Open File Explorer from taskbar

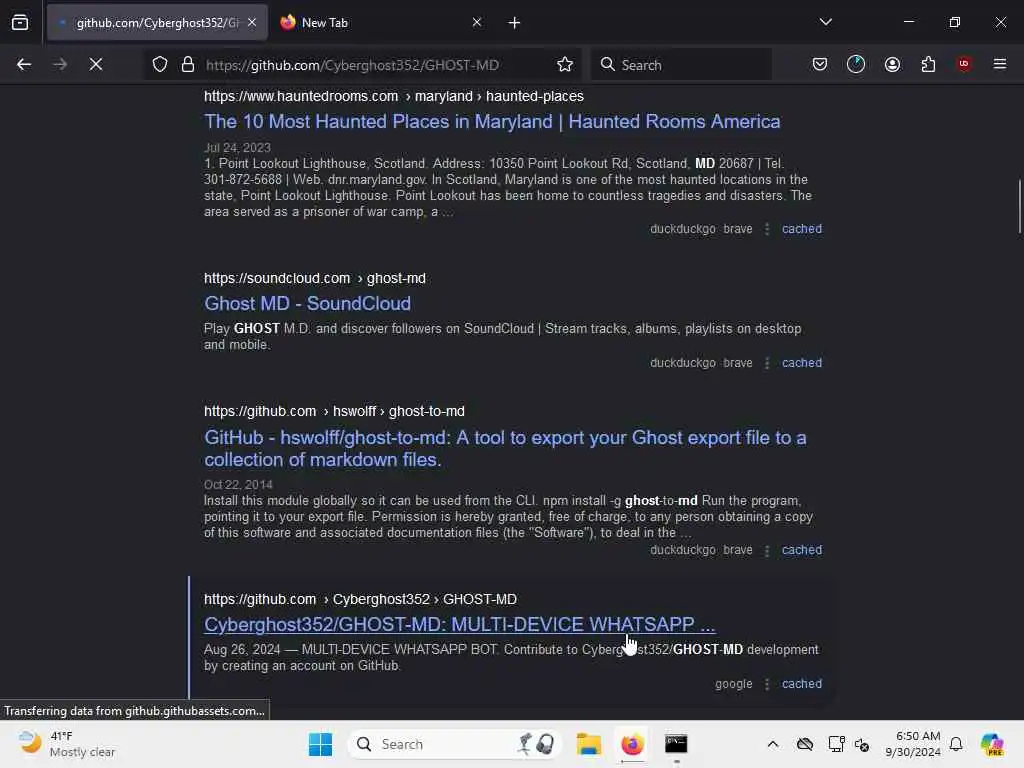click(588, 744)
